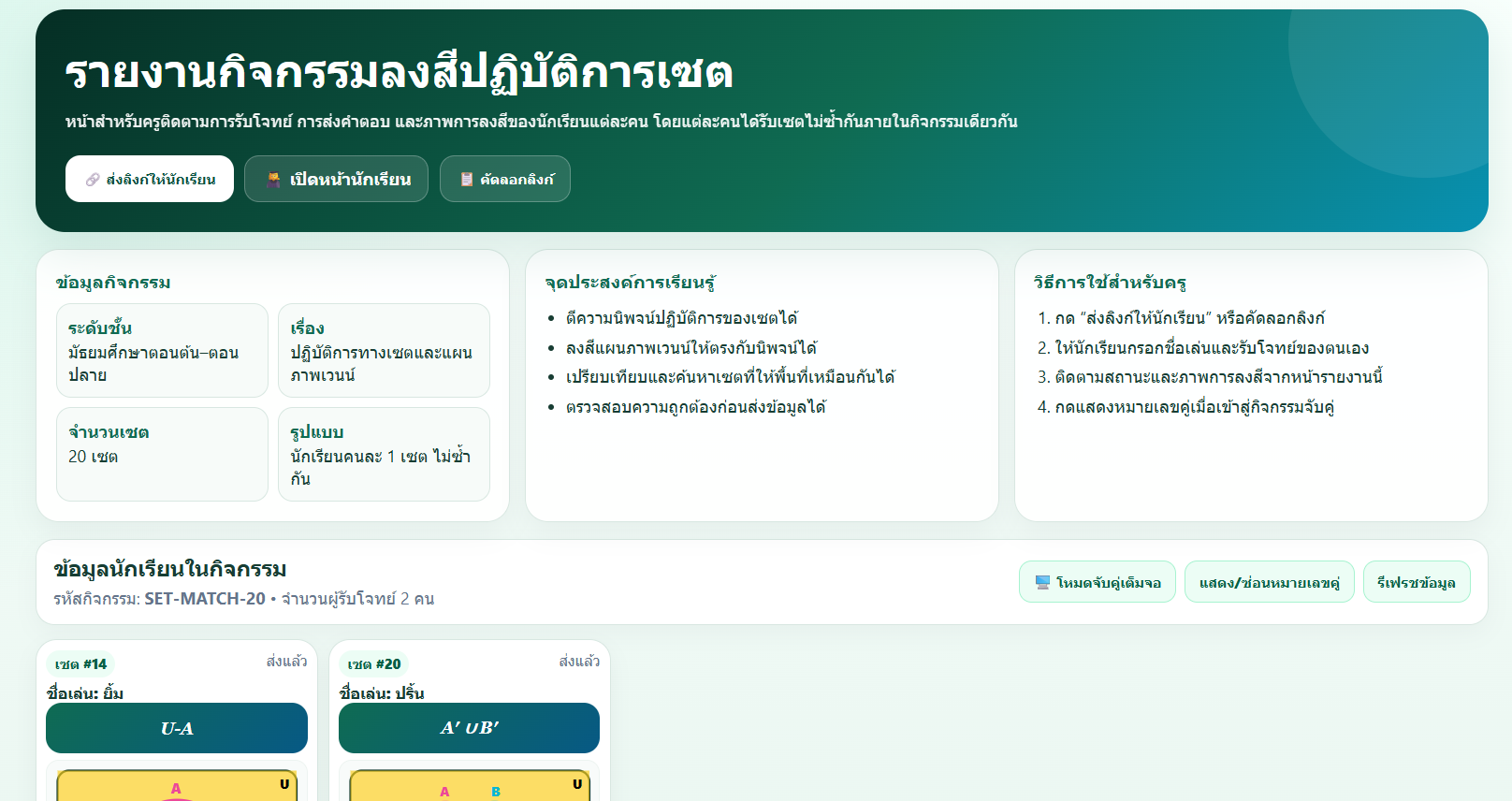Click the text ชื่อเล่น: ปริ้น

(382, 693)
